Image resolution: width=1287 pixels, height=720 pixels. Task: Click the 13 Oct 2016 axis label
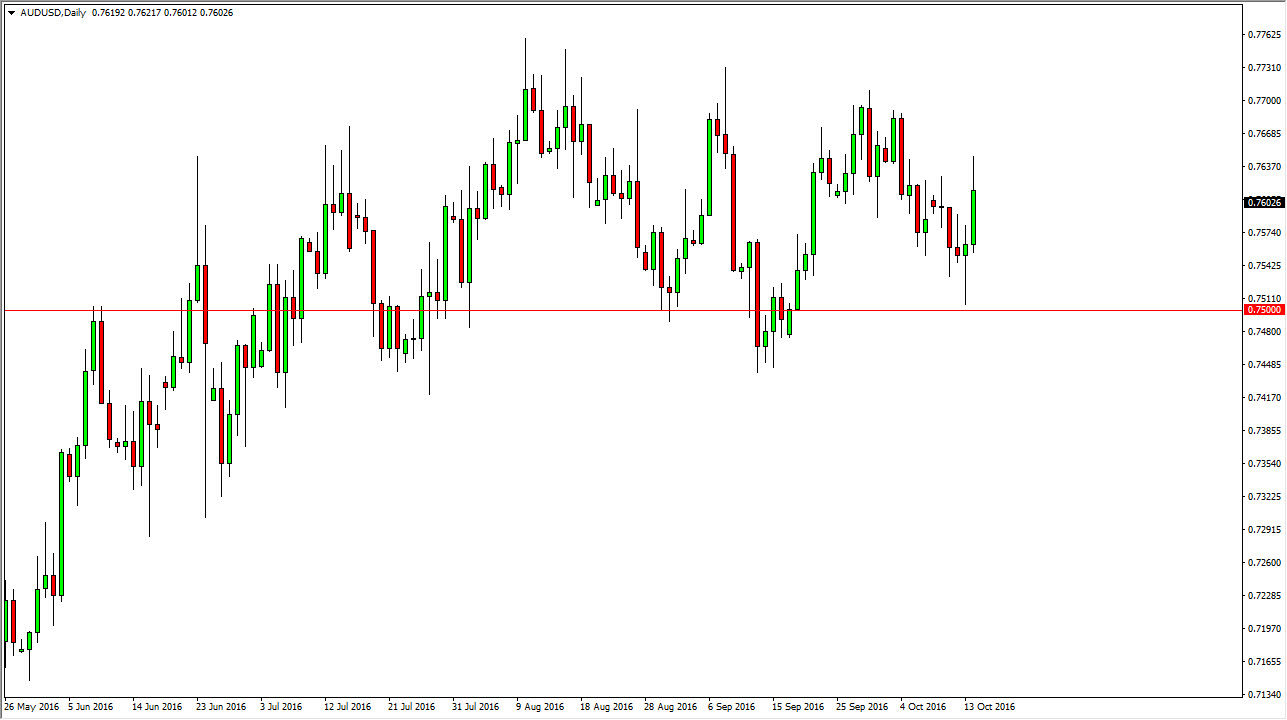point(992,706)
